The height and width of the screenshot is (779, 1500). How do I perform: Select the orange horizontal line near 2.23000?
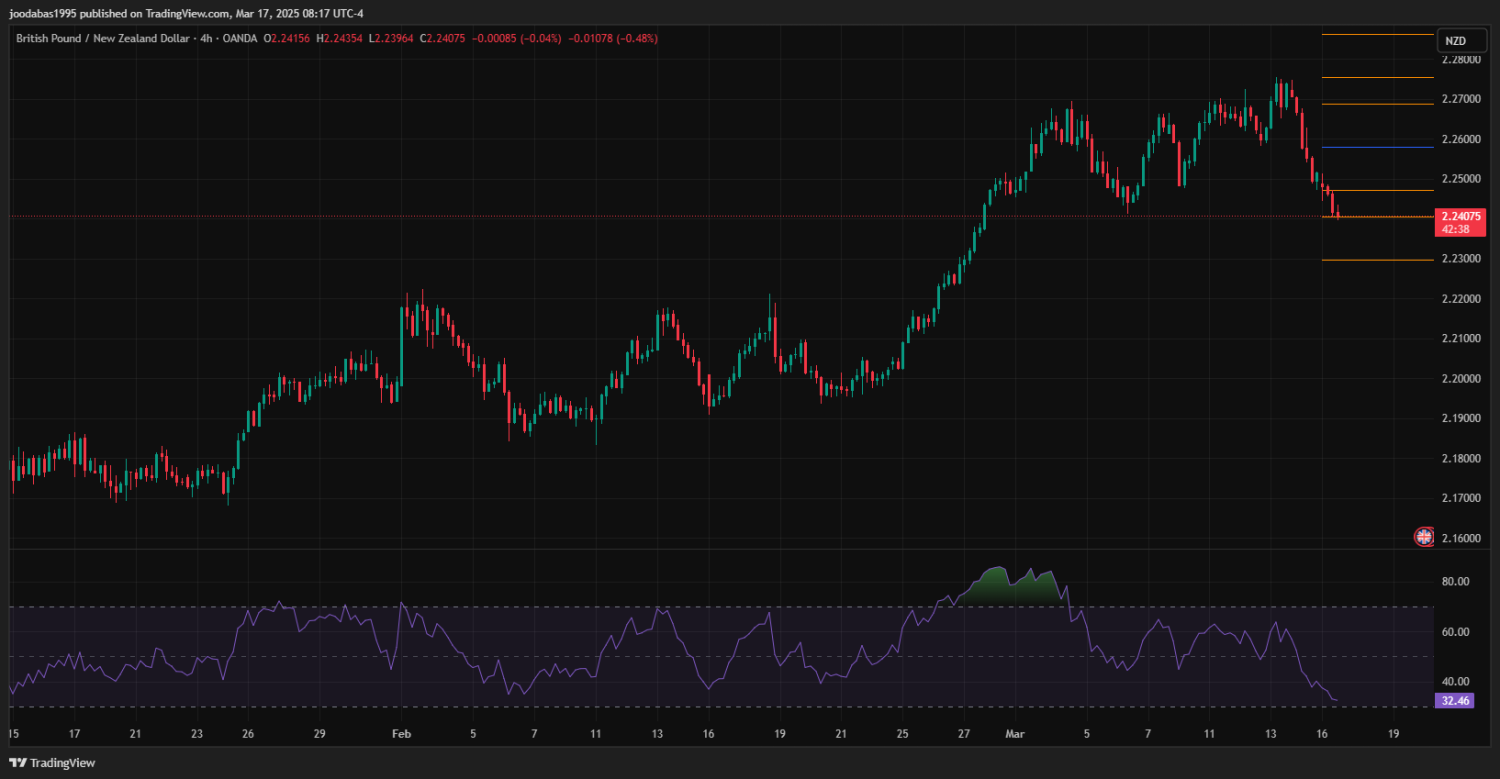click(1377, 260)
